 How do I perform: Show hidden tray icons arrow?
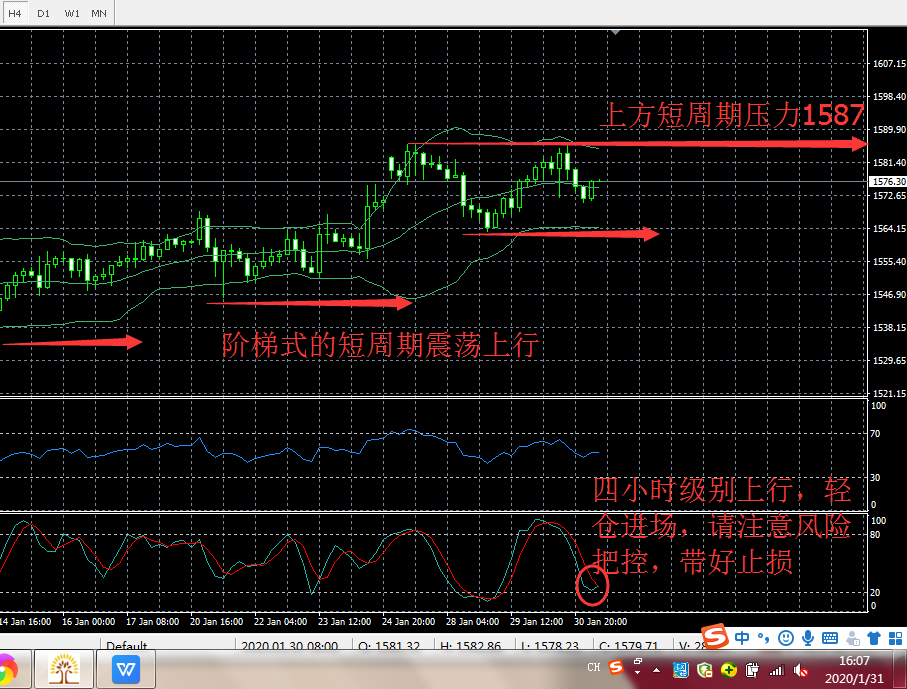pos(657,670)
